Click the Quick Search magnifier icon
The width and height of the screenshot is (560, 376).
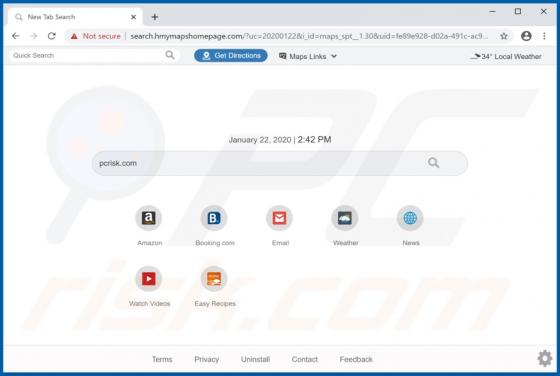(x=170, y=55)
